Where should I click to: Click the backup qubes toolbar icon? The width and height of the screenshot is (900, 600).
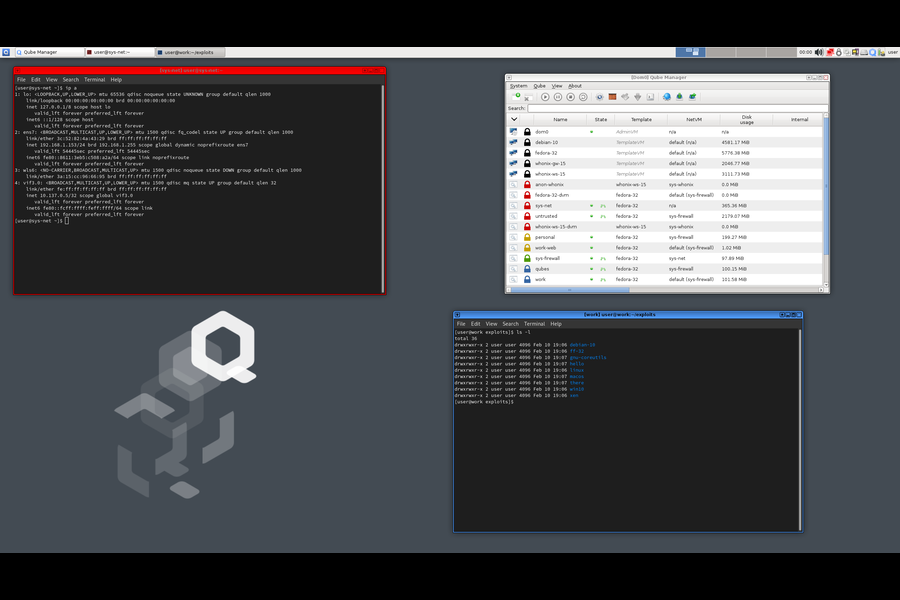point(680,97)
